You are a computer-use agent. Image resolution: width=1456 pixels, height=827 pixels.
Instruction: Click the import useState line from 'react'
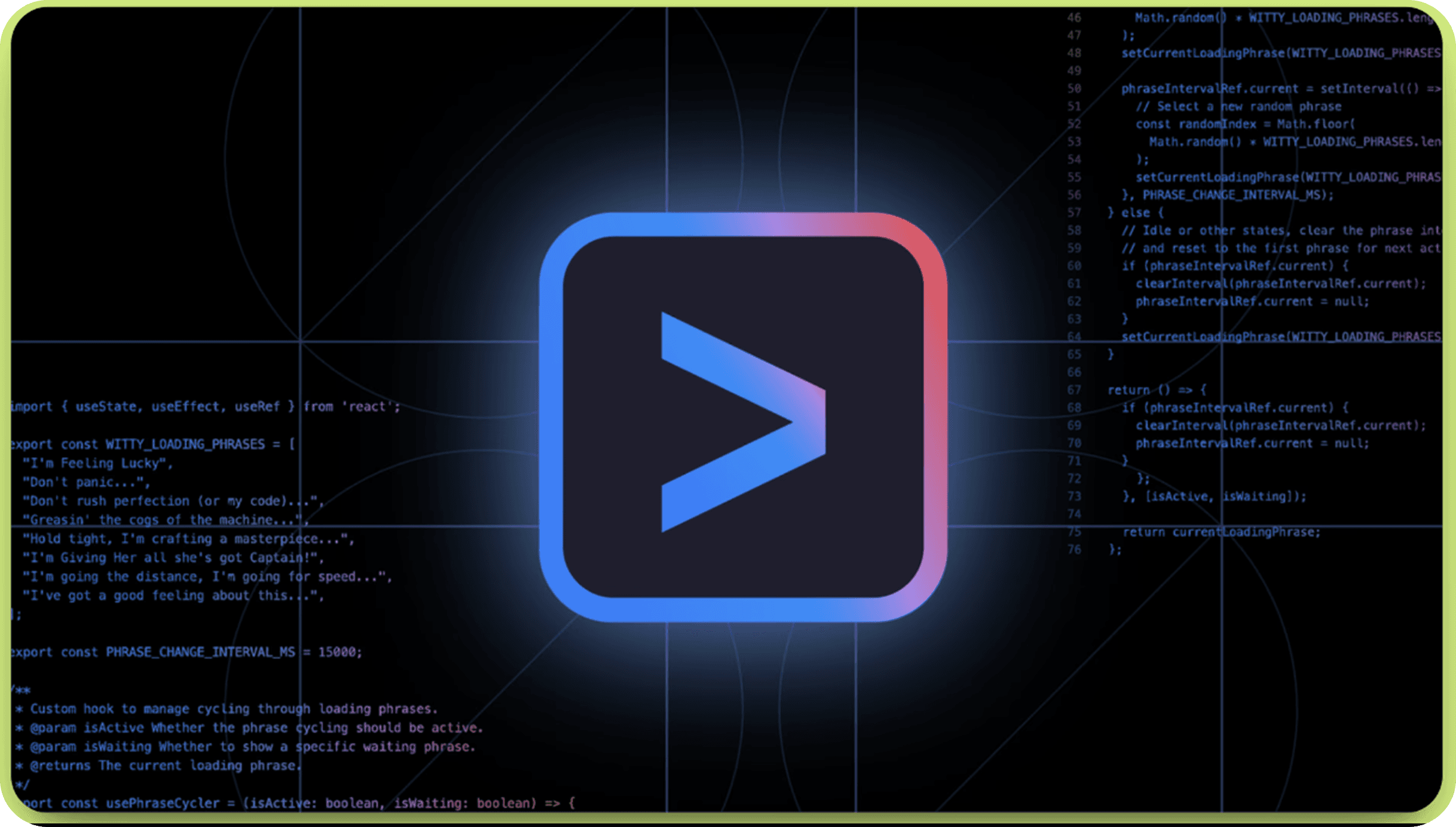(206, 407)
